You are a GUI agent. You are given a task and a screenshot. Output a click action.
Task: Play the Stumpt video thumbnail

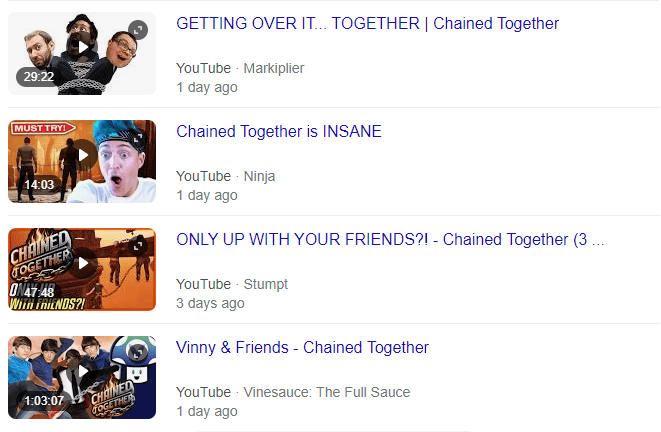pyautogui.click(x=82, y=269)
